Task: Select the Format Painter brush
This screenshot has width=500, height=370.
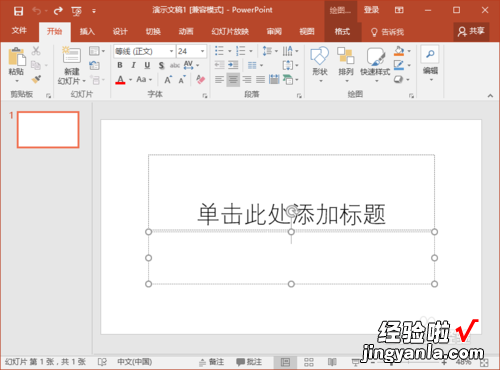Action: [36, 79]
